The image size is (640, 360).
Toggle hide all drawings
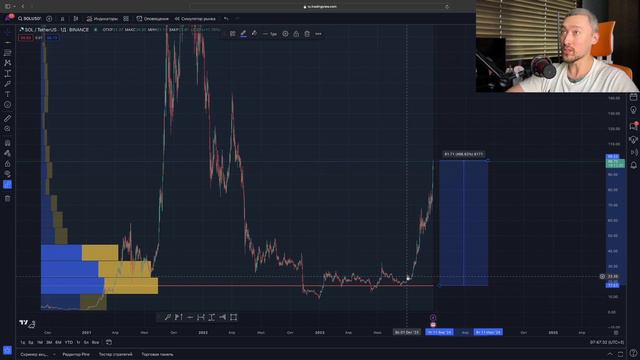point(8,174)
